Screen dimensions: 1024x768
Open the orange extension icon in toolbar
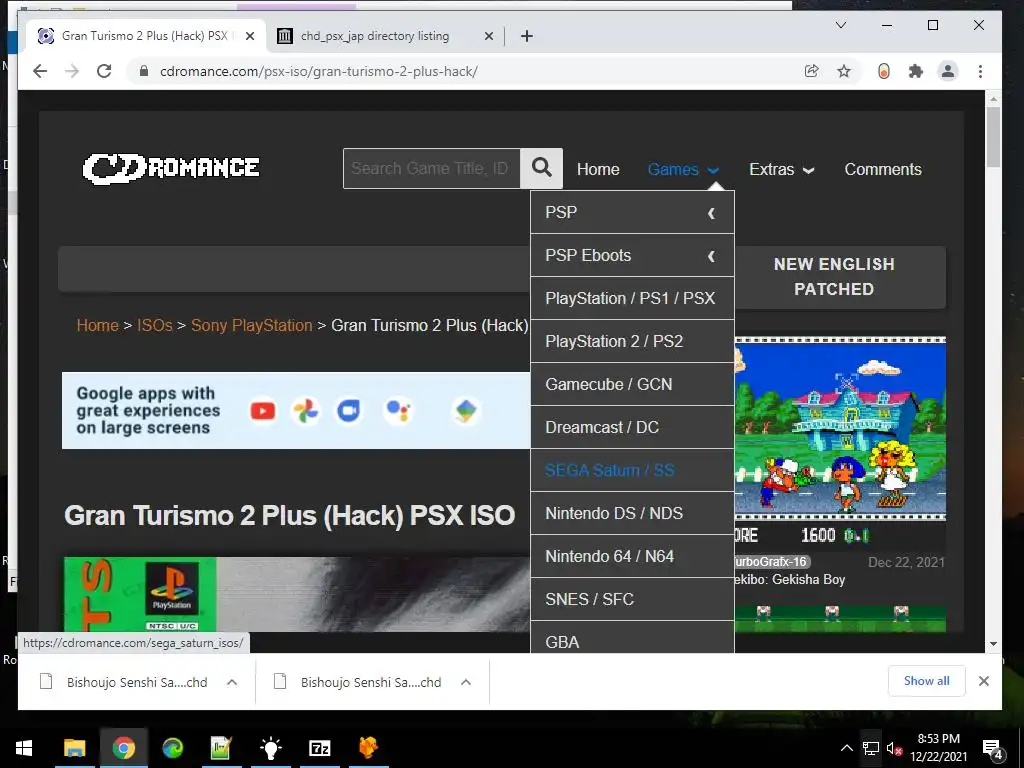[884, 71]
